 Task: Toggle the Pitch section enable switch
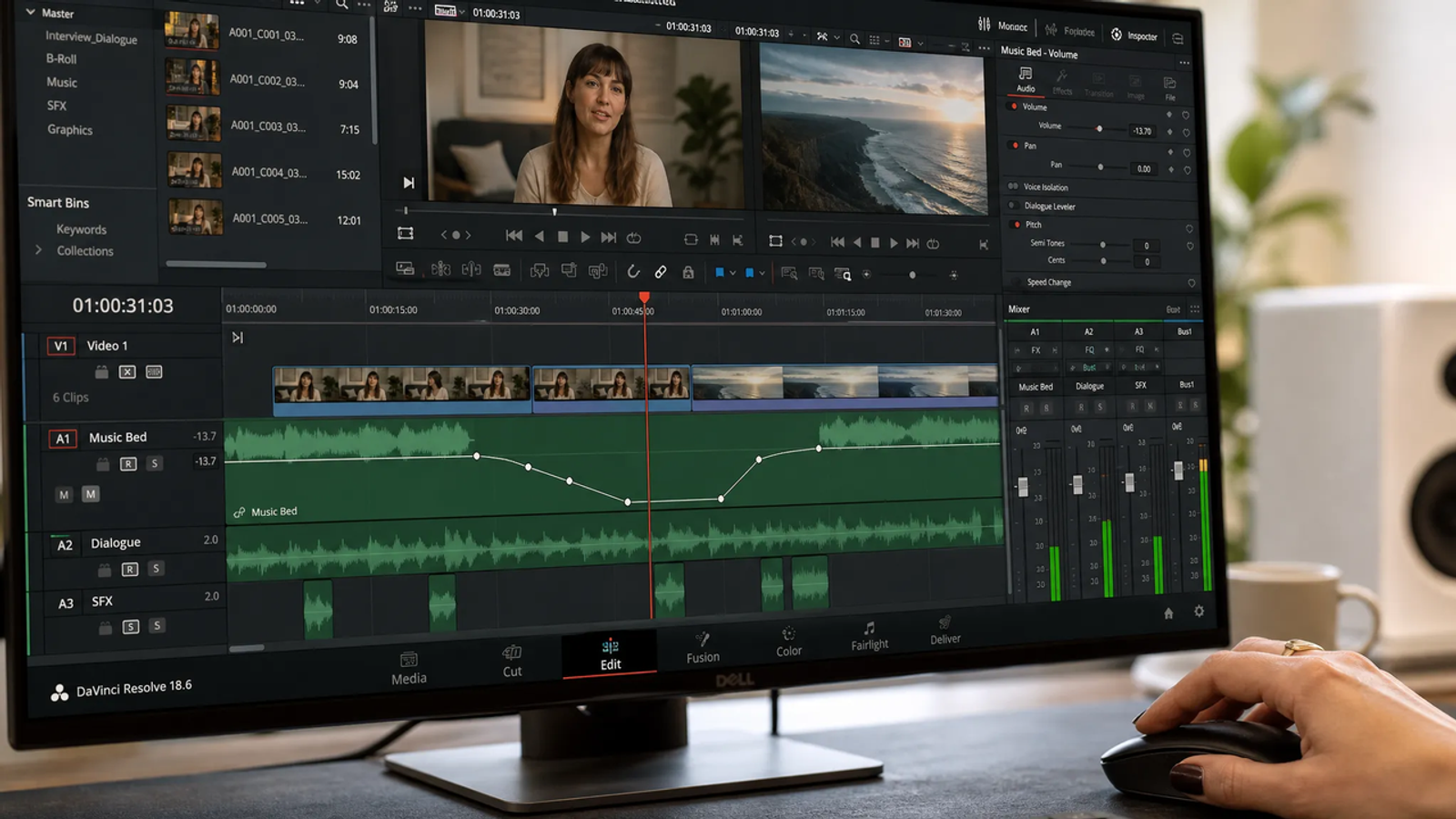tap(1016, 224)
